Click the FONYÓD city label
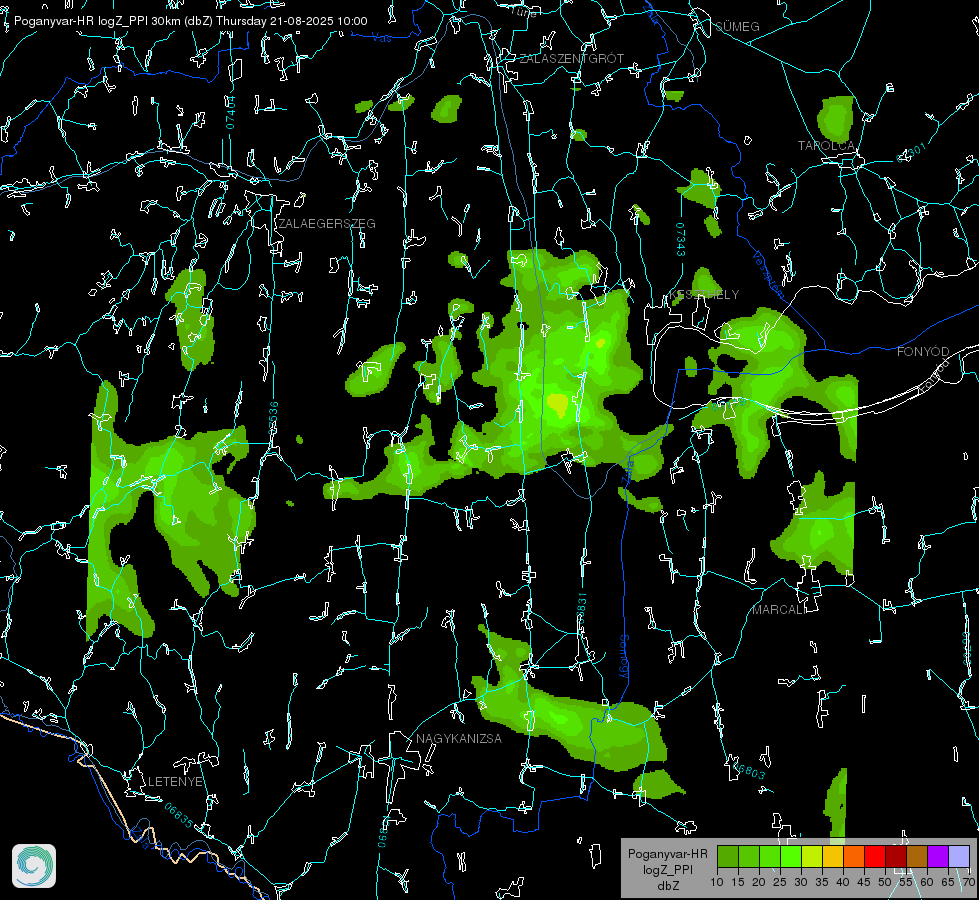The height and width of the screenshot is (900, 979). [x=923, y=352]
